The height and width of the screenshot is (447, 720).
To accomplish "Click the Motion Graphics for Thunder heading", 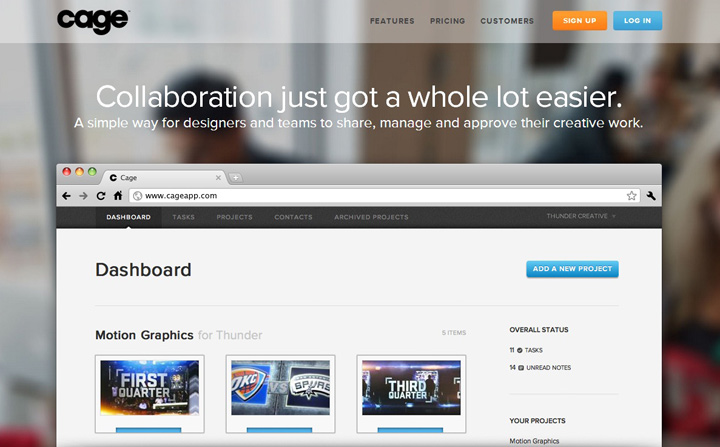I will [x=179, y=335].
